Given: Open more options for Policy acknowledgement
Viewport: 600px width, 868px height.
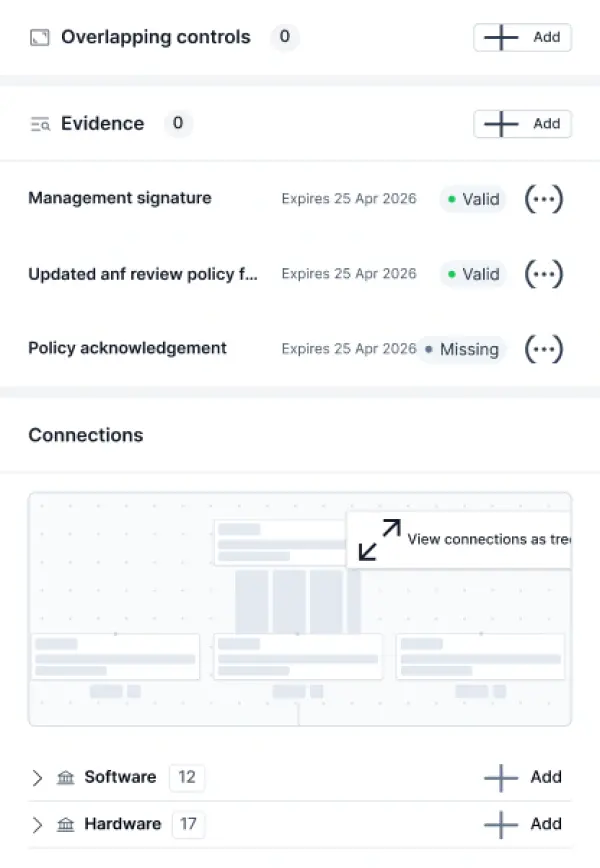Looking at the screenshot, I should [x=544, y=349].
